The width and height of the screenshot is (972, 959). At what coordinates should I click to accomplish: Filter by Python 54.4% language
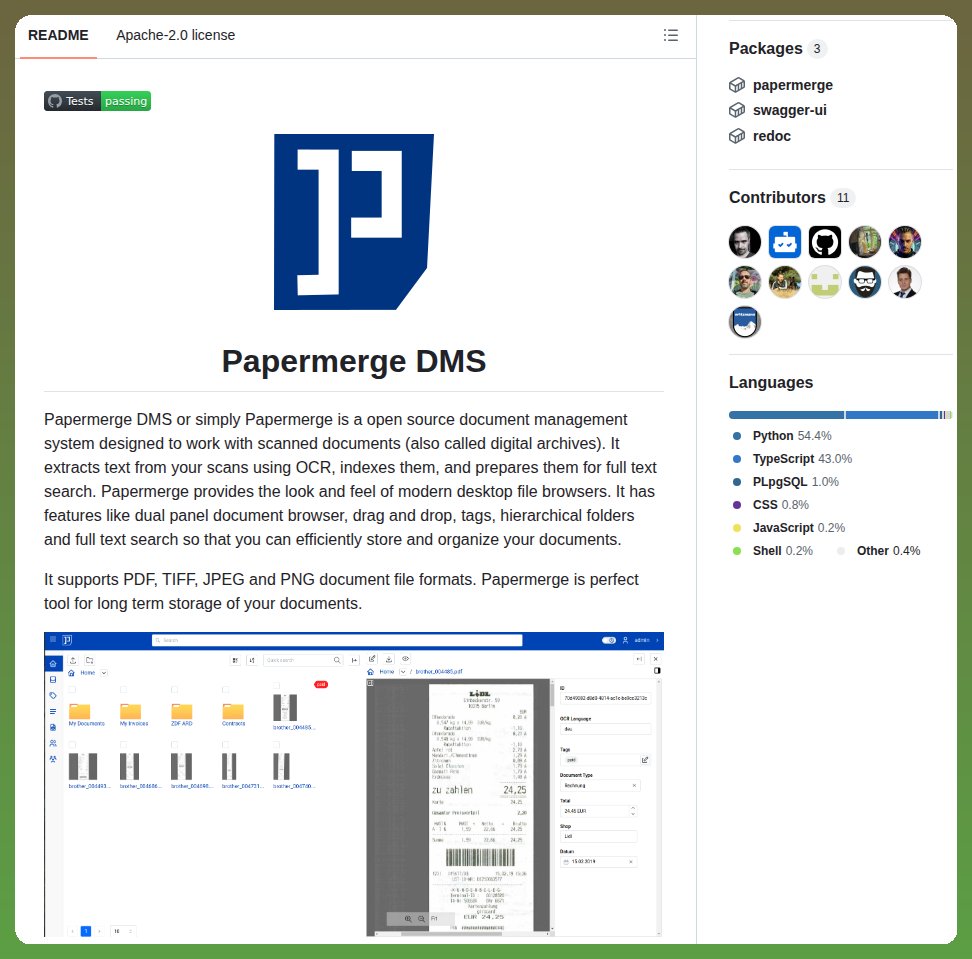point(782,436)
